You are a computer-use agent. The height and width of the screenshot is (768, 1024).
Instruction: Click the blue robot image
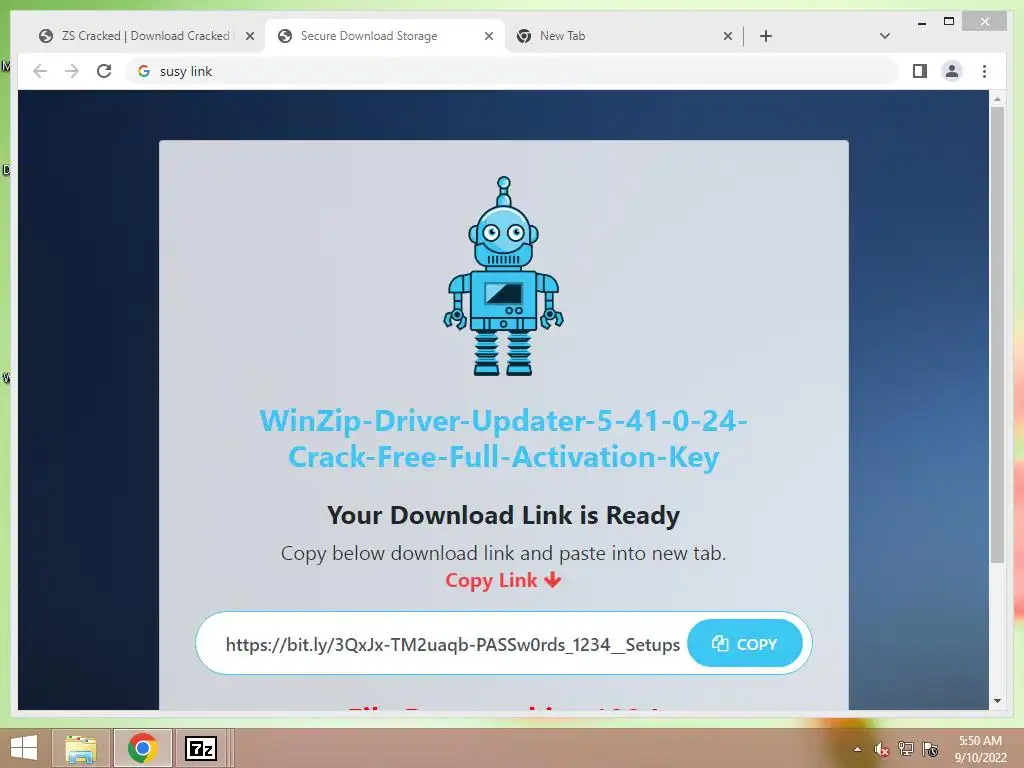[504, 276]
